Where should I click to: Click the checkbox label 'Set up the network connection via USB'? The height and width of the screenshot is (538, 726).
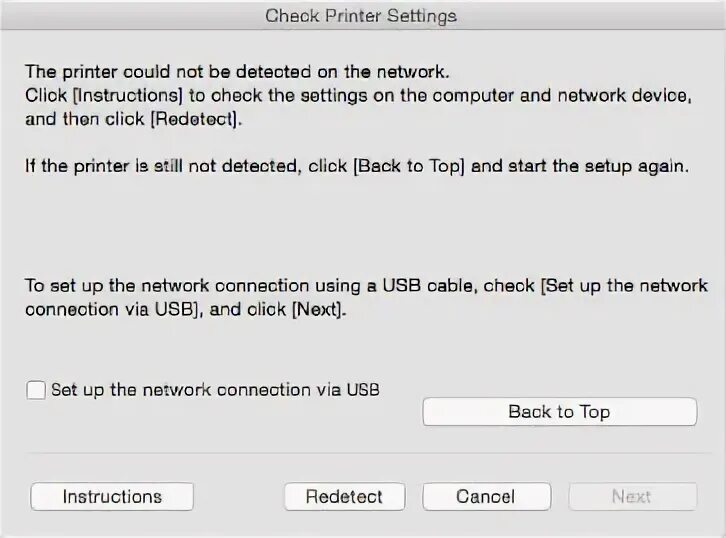click(x=215, y=390)
